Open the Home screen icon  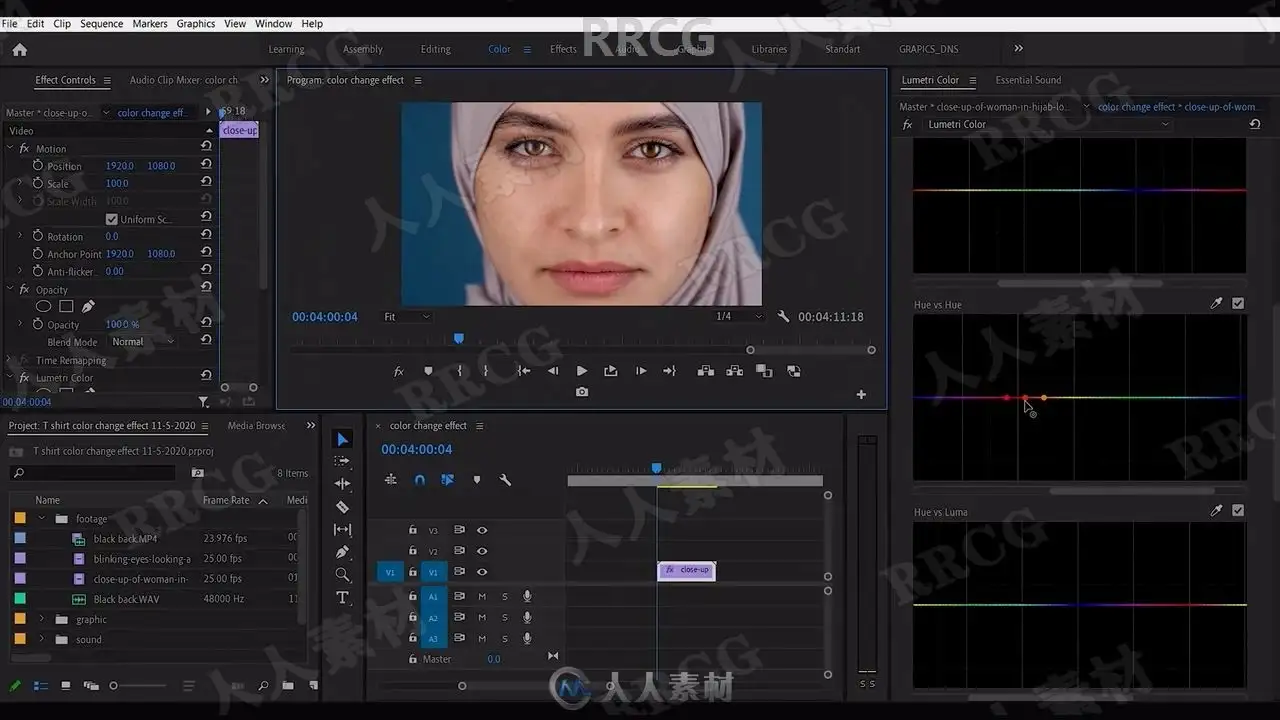(x=19, y=49)
